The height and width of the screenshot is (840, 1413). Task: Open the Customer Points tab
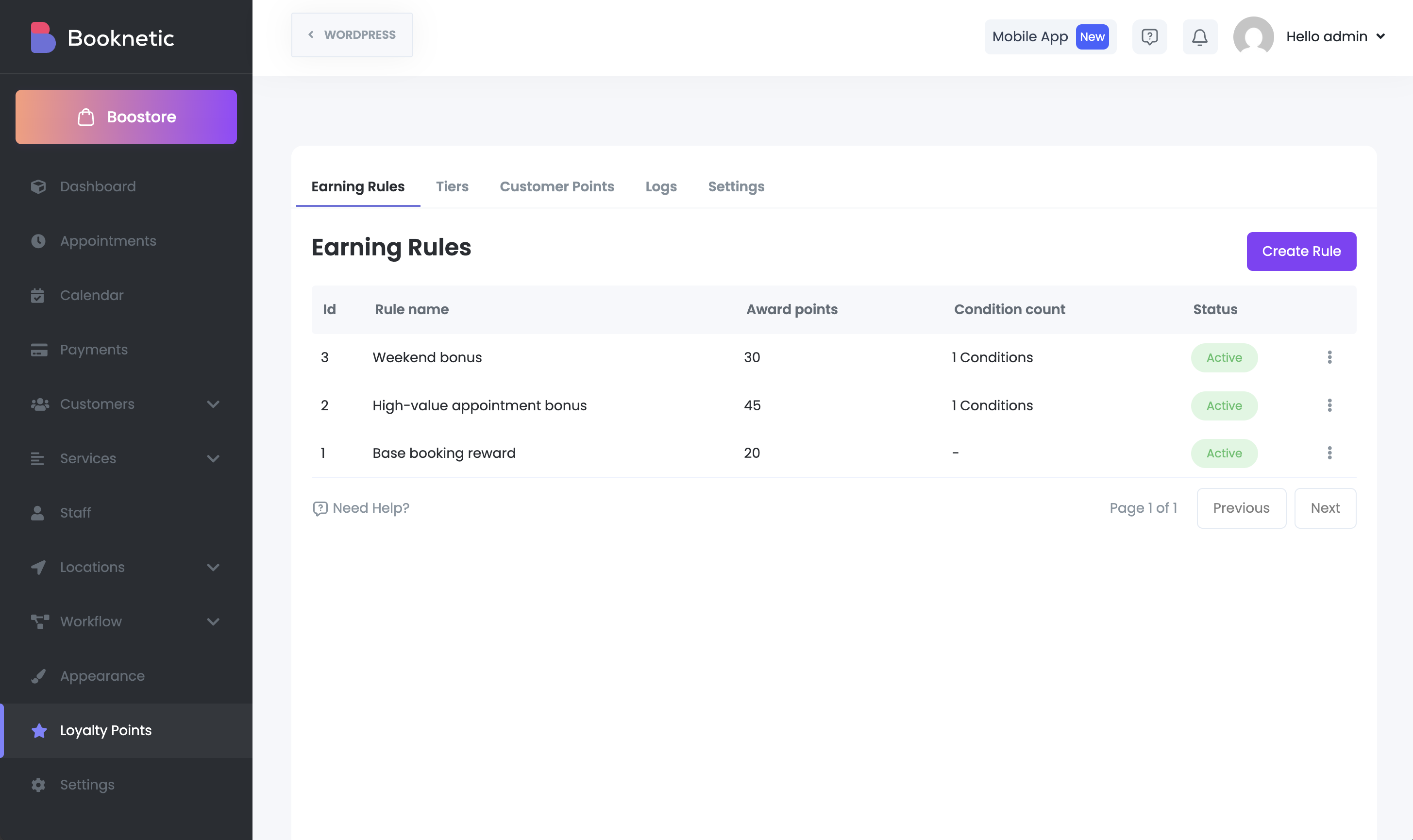(x=556, y=187)
